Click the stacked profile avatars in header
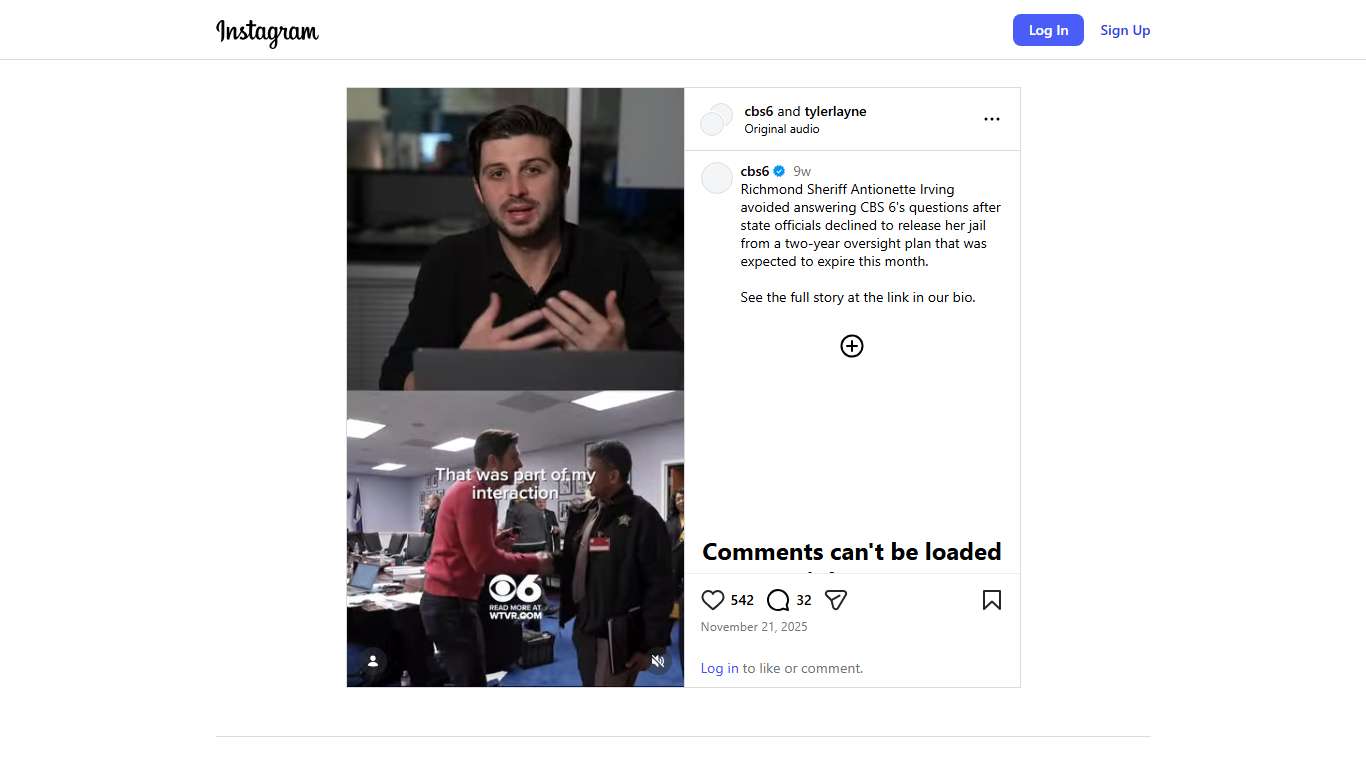The height and width of the screenshot is (768, 1366). (x=716, y=119)
